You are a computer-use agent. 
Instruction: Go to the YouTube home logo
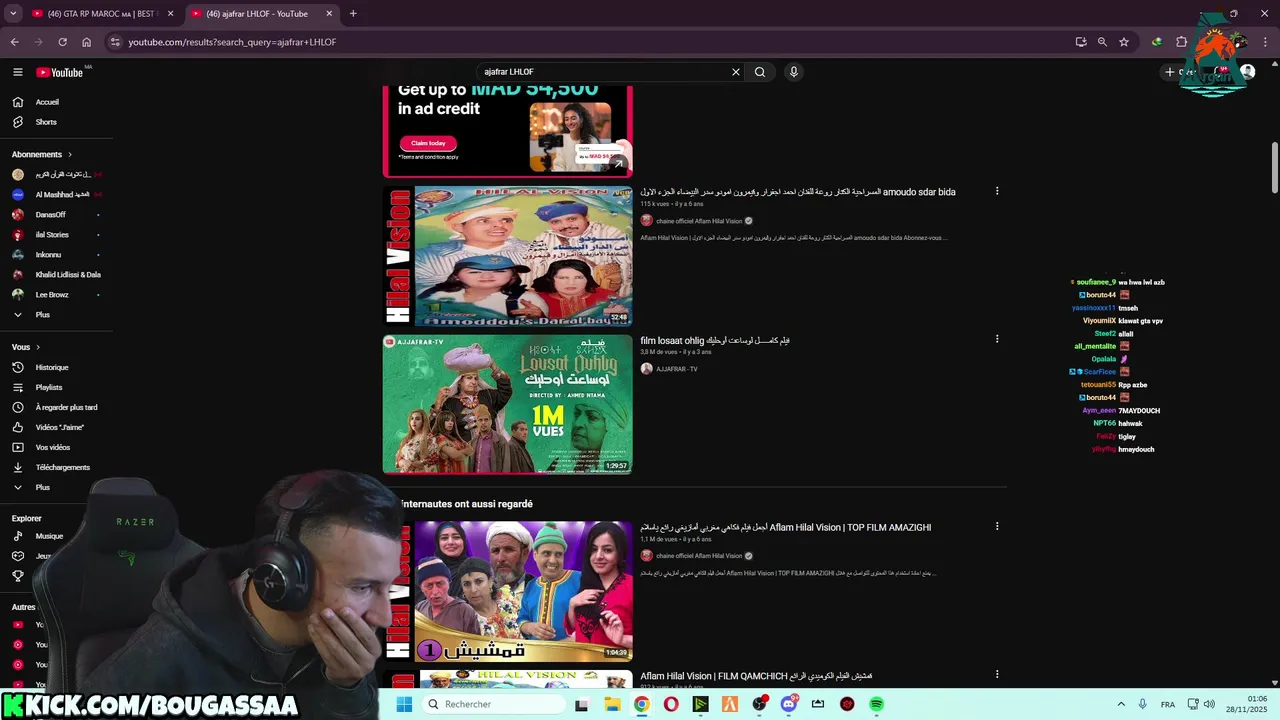point(60,72)
